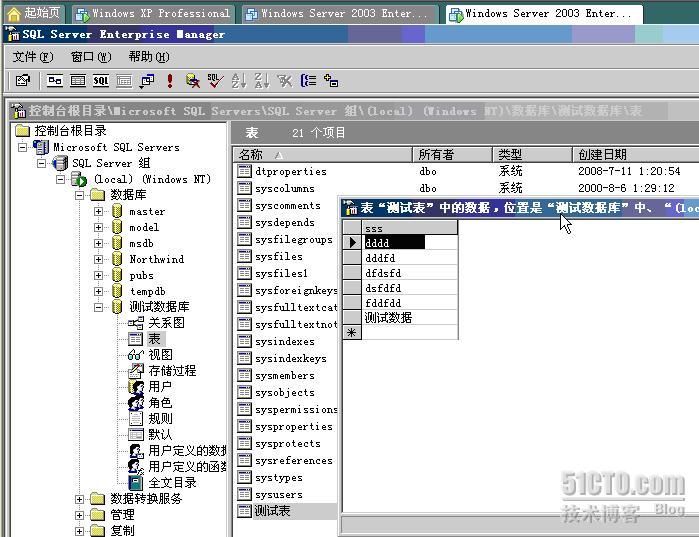
Task: Collapse the 测试数据库 node
Action: [x=99, y=307]
